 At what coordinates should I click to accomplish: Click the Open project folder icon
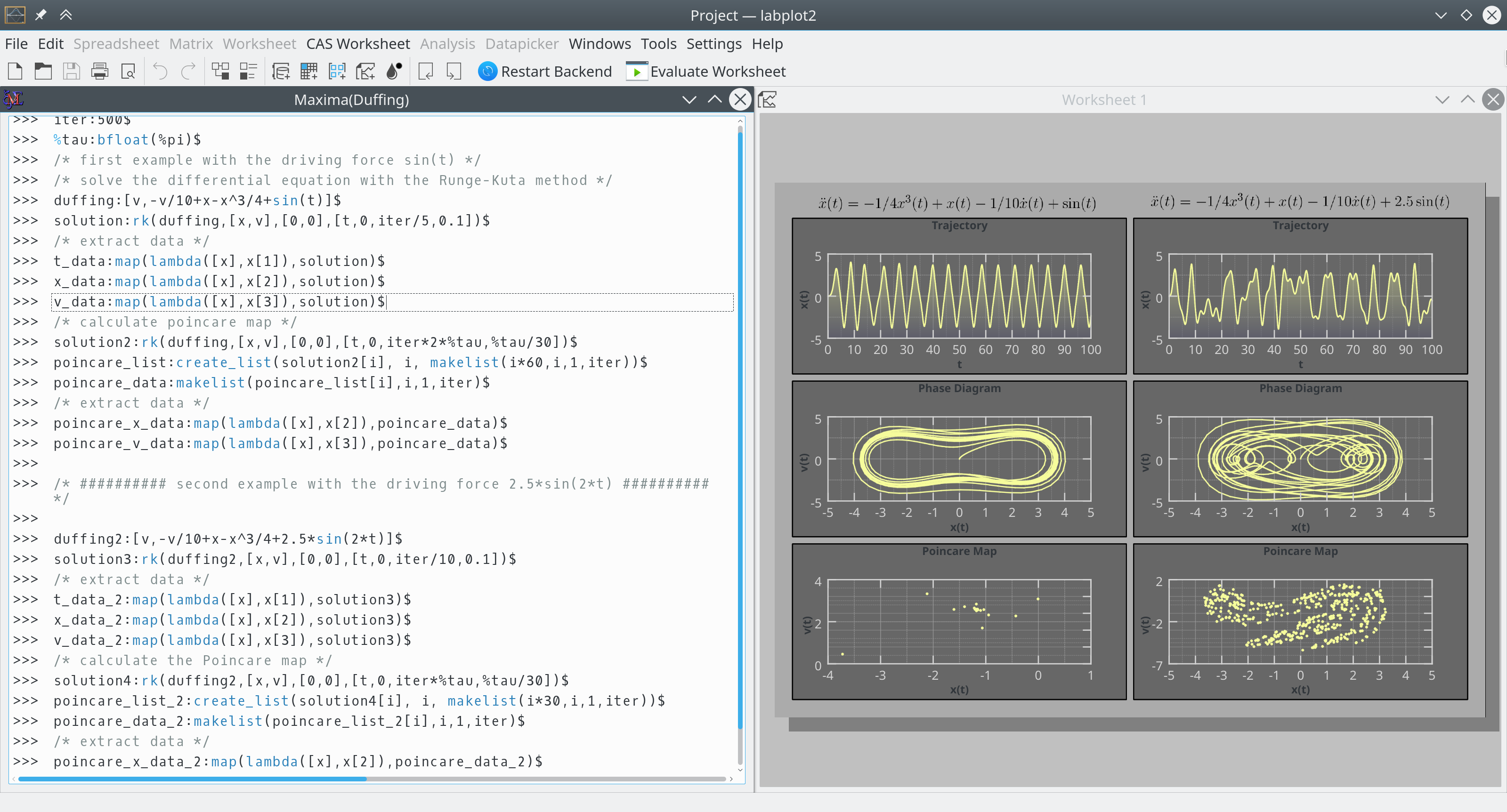click(43, 72)
